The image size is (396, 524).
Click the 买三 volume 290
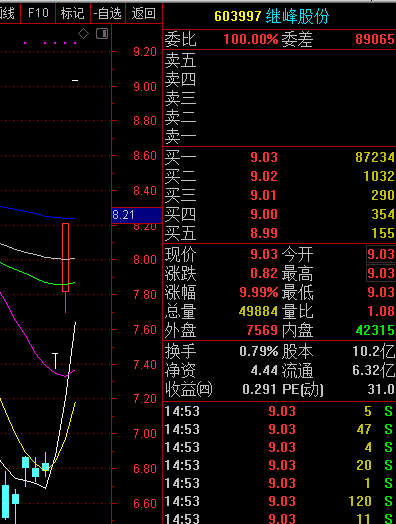click(x=383, y=195)
